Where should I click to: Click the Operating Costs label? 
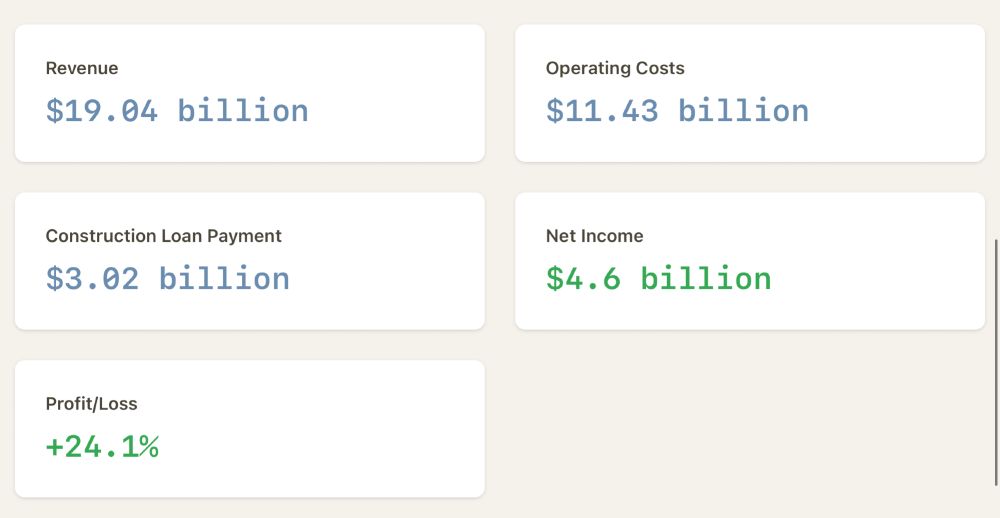(x=615, y=69)
